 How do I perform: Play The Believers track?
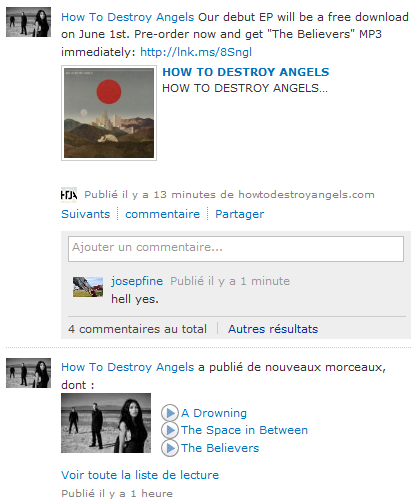pyautogui.click(x=170, y=448)
